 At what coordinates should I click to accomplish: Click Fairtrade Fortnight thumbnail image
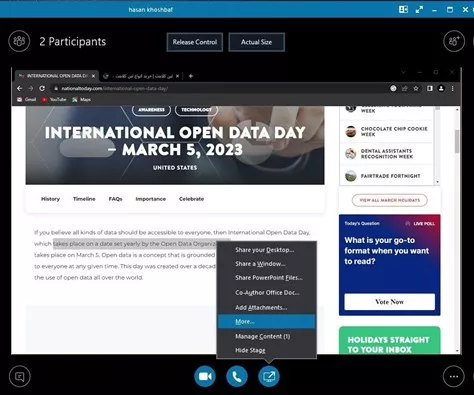pyautogui.click(x=351, y=176)
